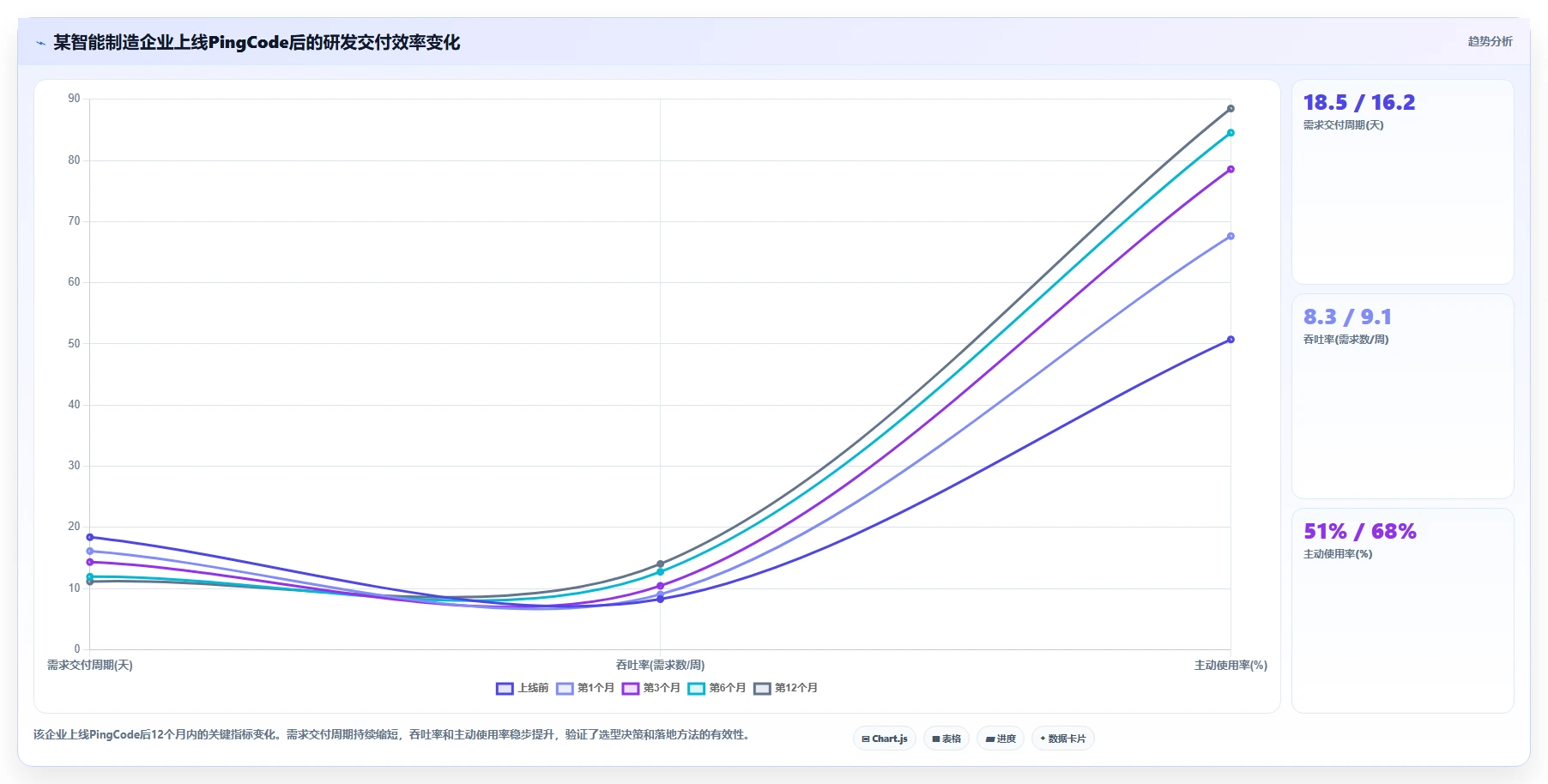This screenshot has width=1548, height=784.
Task: Click 上线前 data point at 主动使用率
Action: click(1231, 340)
